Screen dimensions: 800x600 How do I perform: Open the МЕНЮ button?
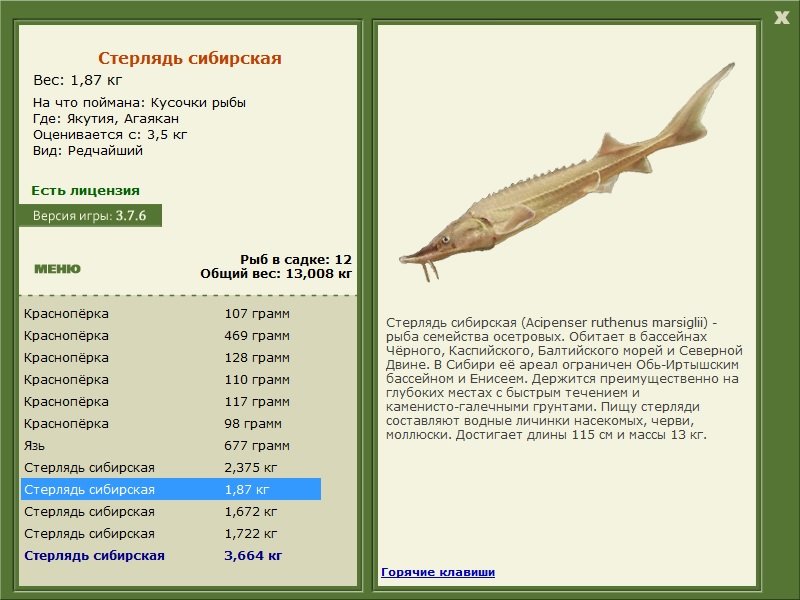57,269
